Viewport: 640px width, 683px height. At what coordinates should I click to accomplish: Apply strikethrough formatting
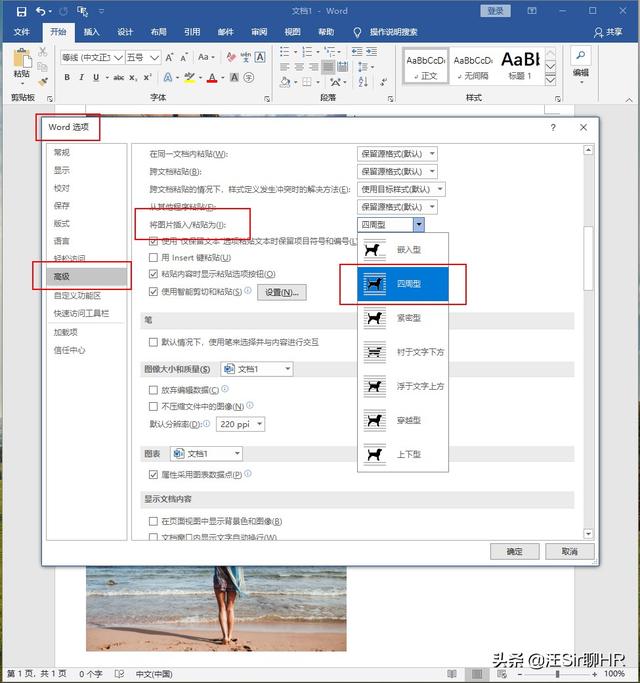tap(119, 78)
